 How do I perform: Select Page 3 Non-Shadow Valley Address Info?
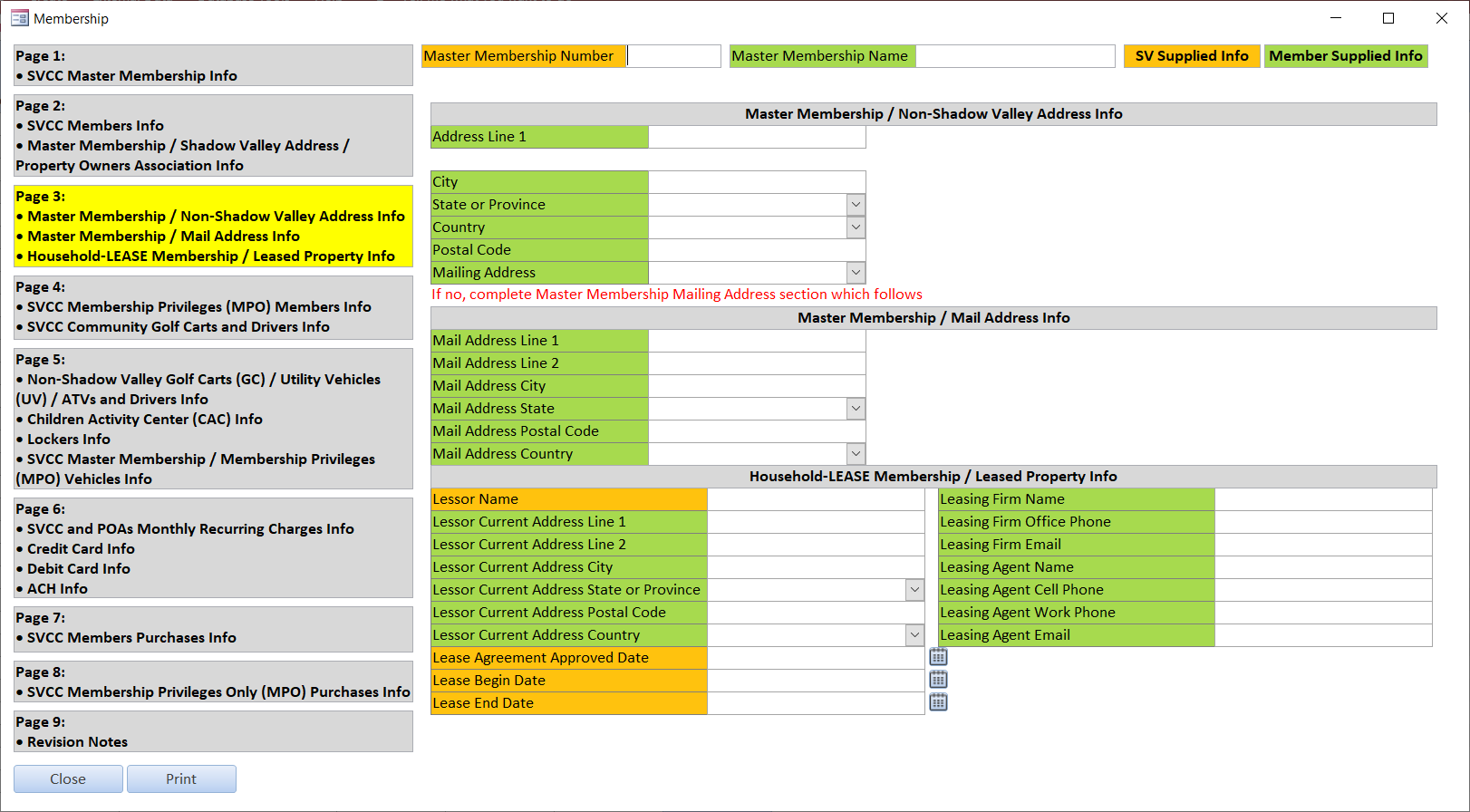[x=213, y=226]
